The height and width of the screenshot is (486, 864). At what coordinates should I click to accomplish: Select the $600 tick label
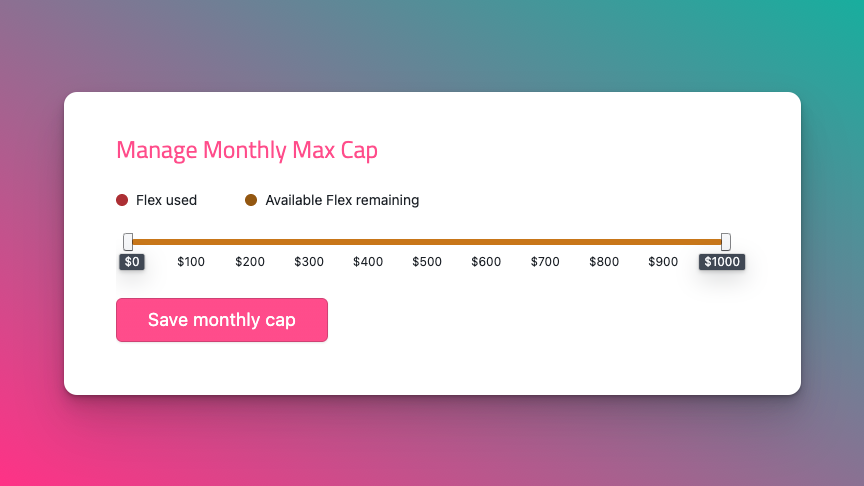[x=485, y=262]
